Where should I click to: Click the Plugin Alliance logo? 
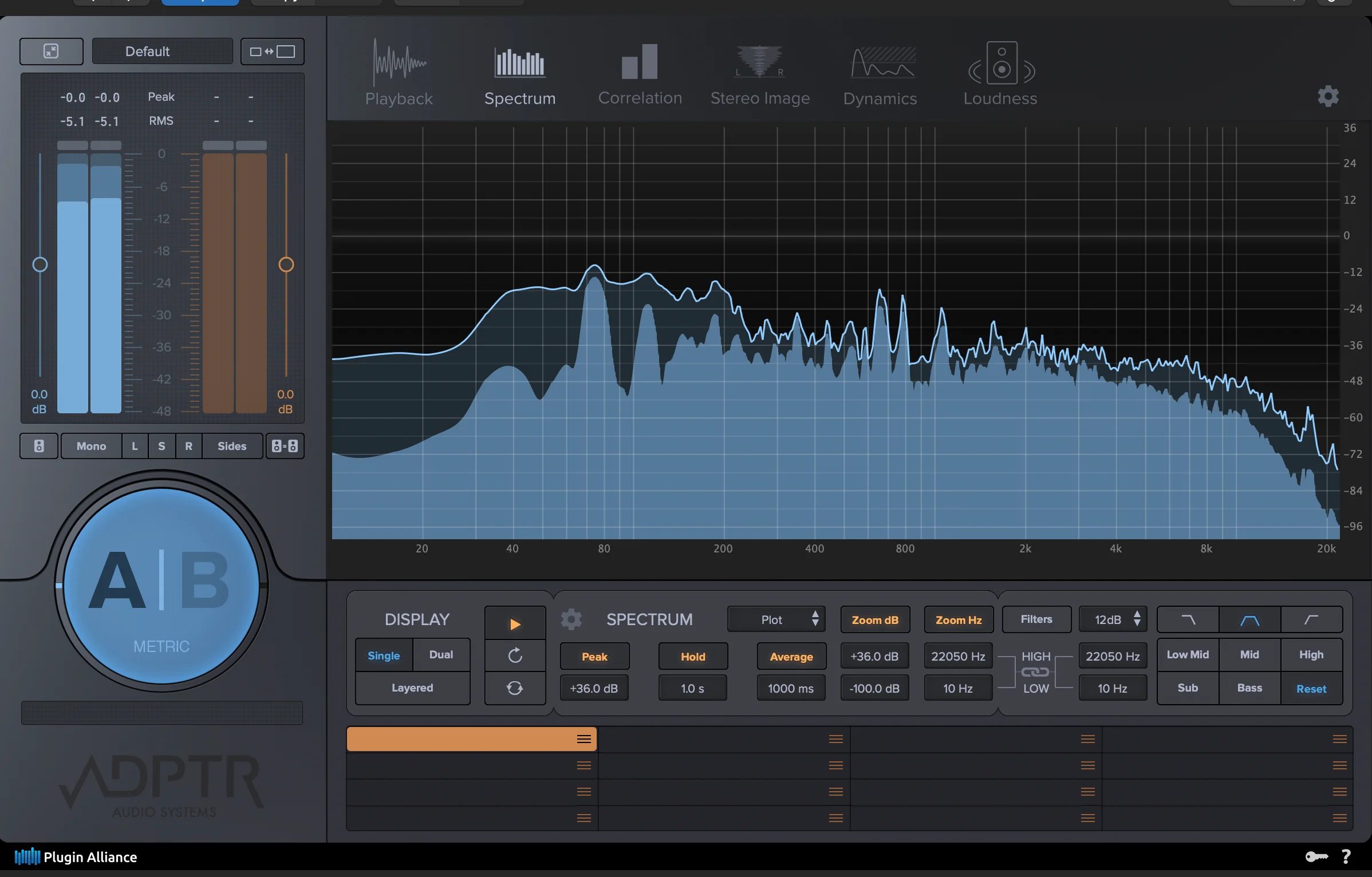76,857
